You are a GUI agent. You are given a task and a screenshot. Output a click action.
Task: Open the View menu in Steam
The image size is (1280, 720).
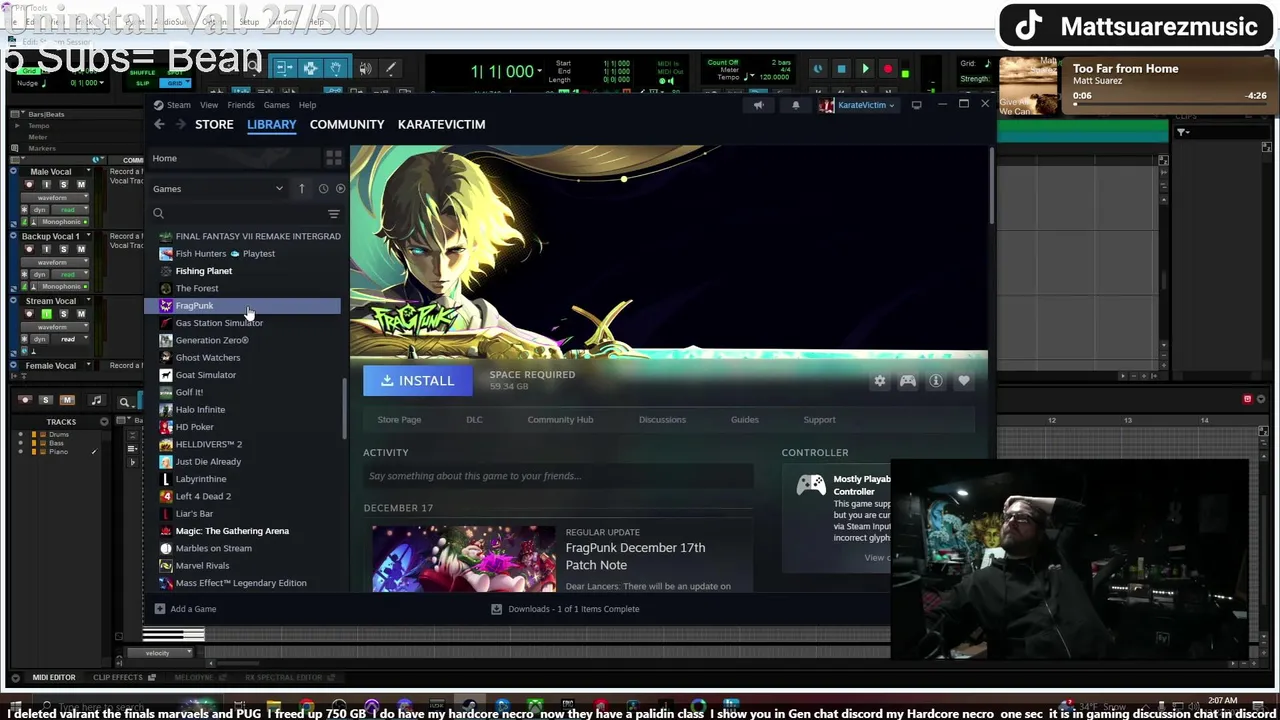click(209, 105)
